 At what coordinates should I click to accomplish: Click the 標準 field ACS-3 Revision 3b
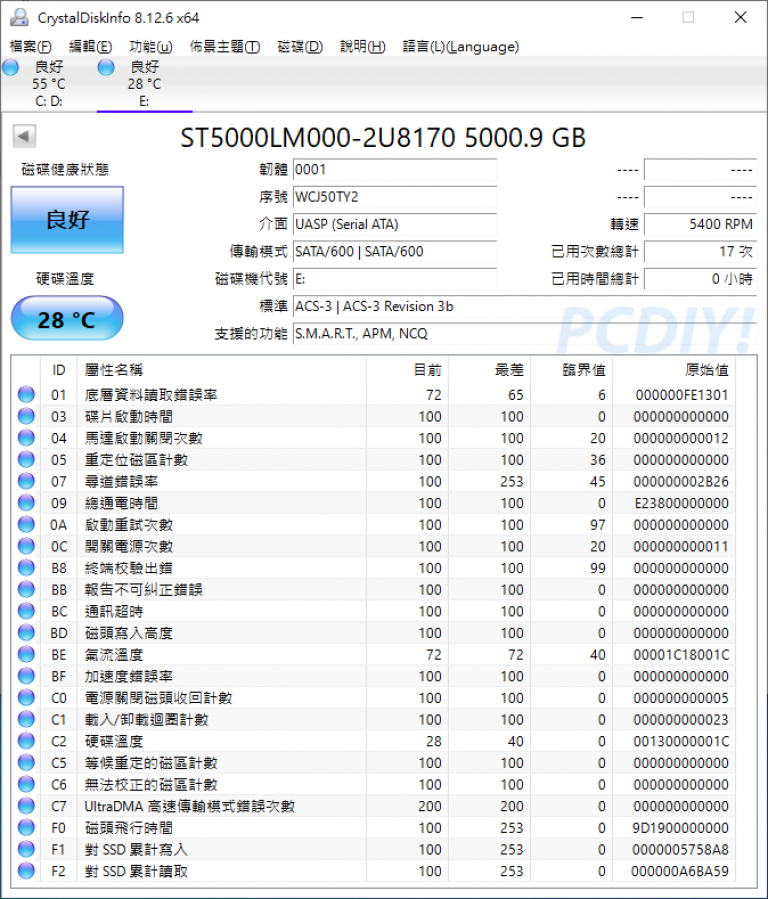pos(524,306)
